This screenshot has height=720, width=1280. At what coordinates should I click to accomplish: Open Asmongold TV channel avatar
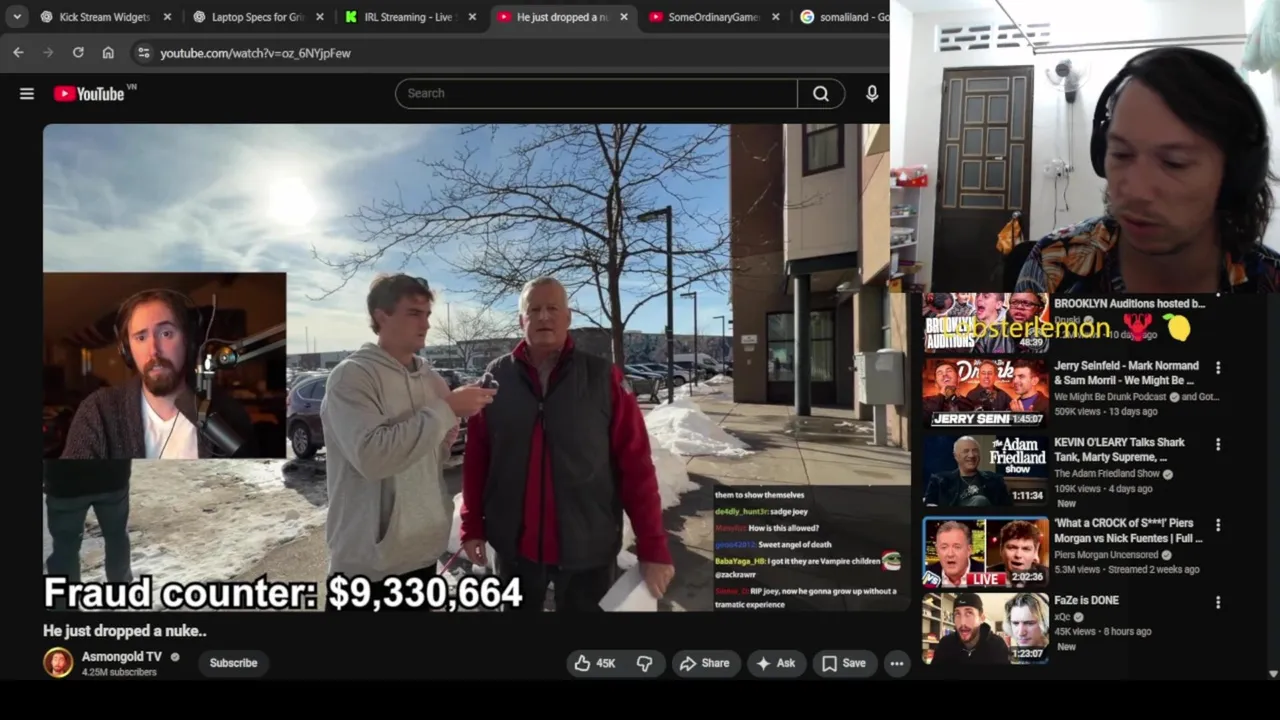click(x=58, y=663)
